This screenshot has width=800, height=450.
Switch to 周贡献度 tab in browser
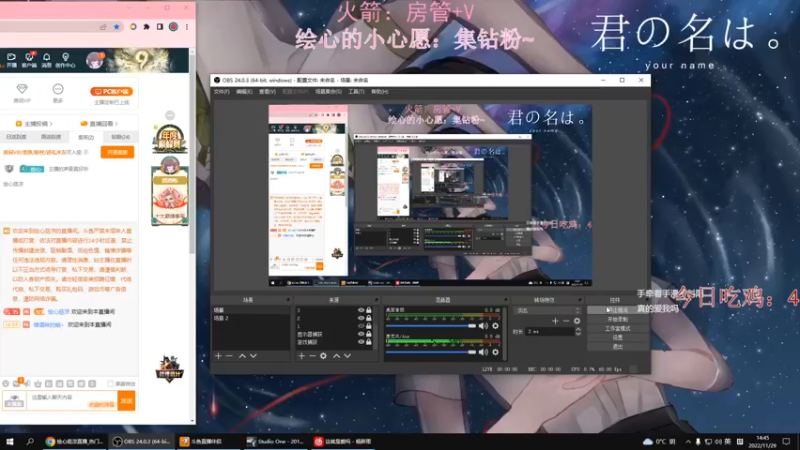click(51, 137)
